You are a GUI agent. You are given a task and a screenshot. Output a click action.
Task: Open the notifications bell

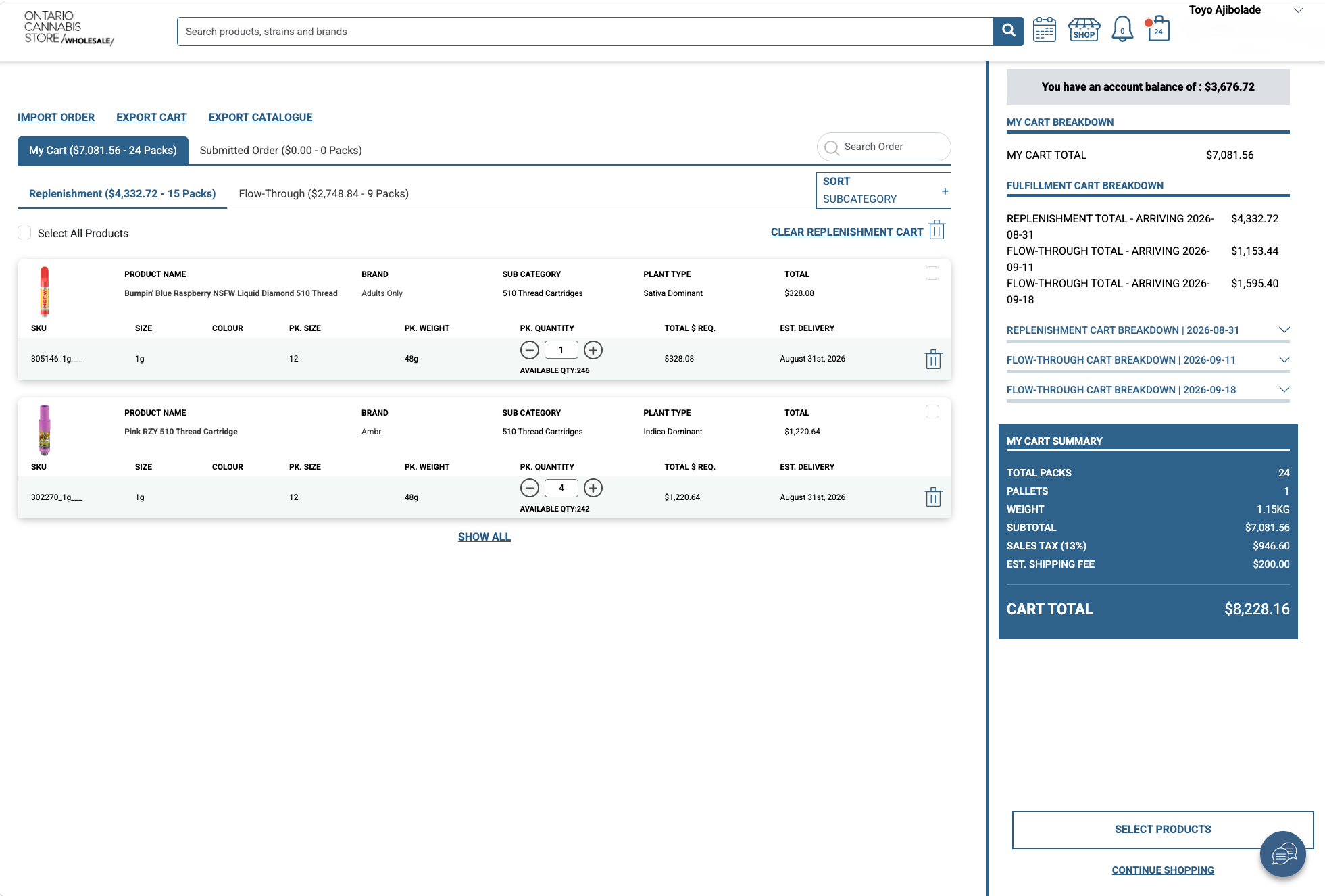(x=1122, y=29)
